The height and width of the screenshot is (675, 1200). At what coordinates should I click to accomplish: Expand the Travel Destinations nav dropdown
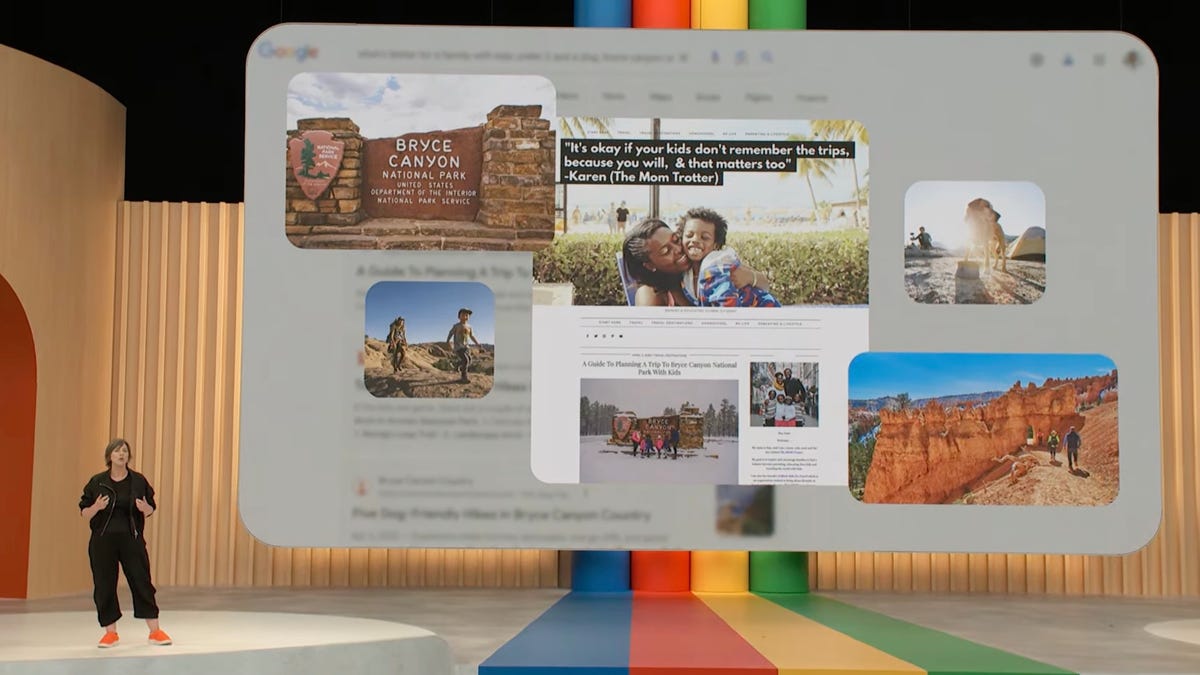[x=675, y=324]
